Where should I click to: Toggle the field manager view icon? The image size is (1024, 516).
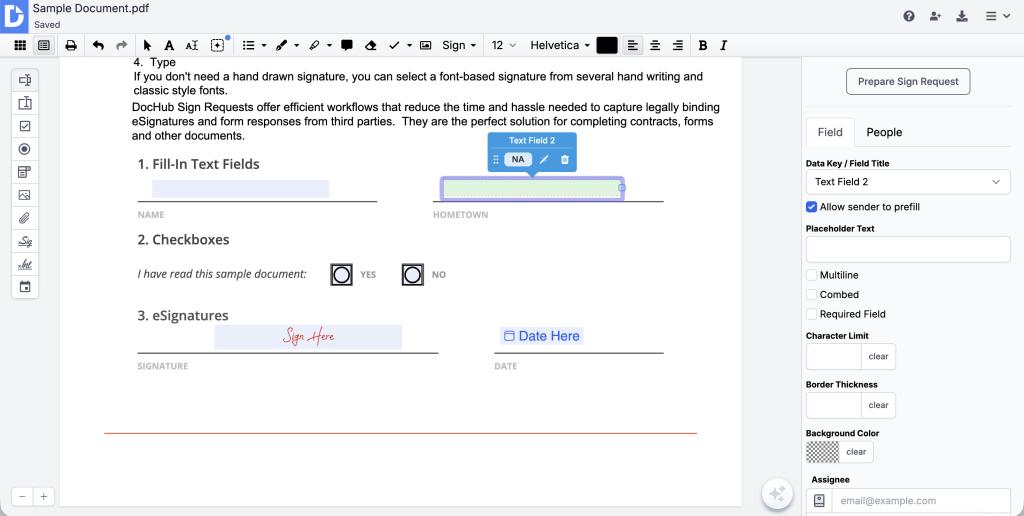tap(44, 45)
